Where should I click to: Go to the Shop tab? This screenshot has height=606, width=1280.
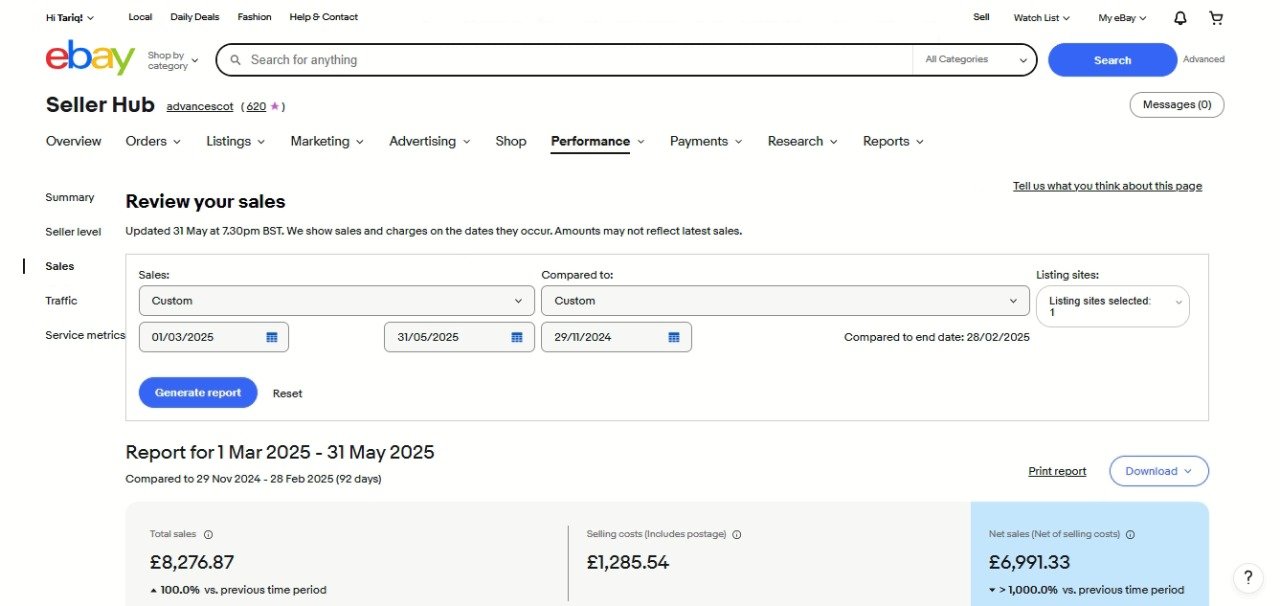(511, 142)
